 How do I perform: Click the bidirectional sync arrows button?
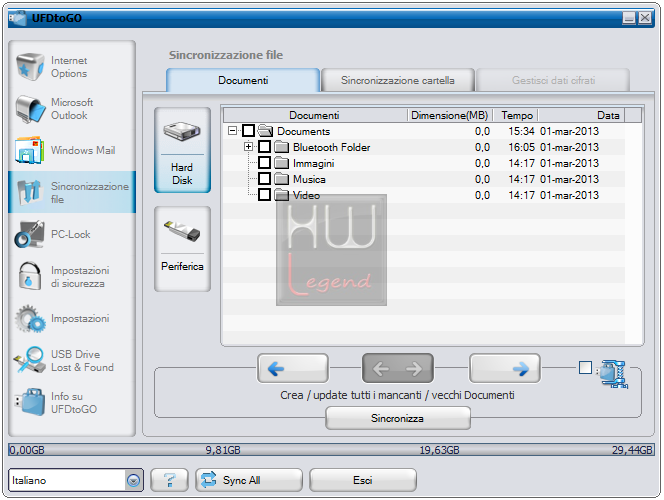click(x=398, y=368)
